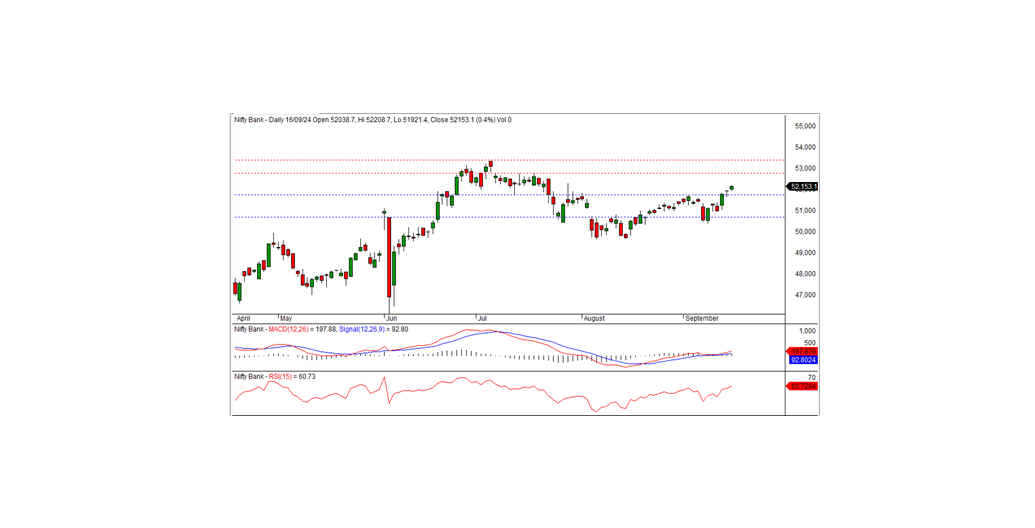Click the May label on time axis
The image size is (1035, 528).
[286, 318]
